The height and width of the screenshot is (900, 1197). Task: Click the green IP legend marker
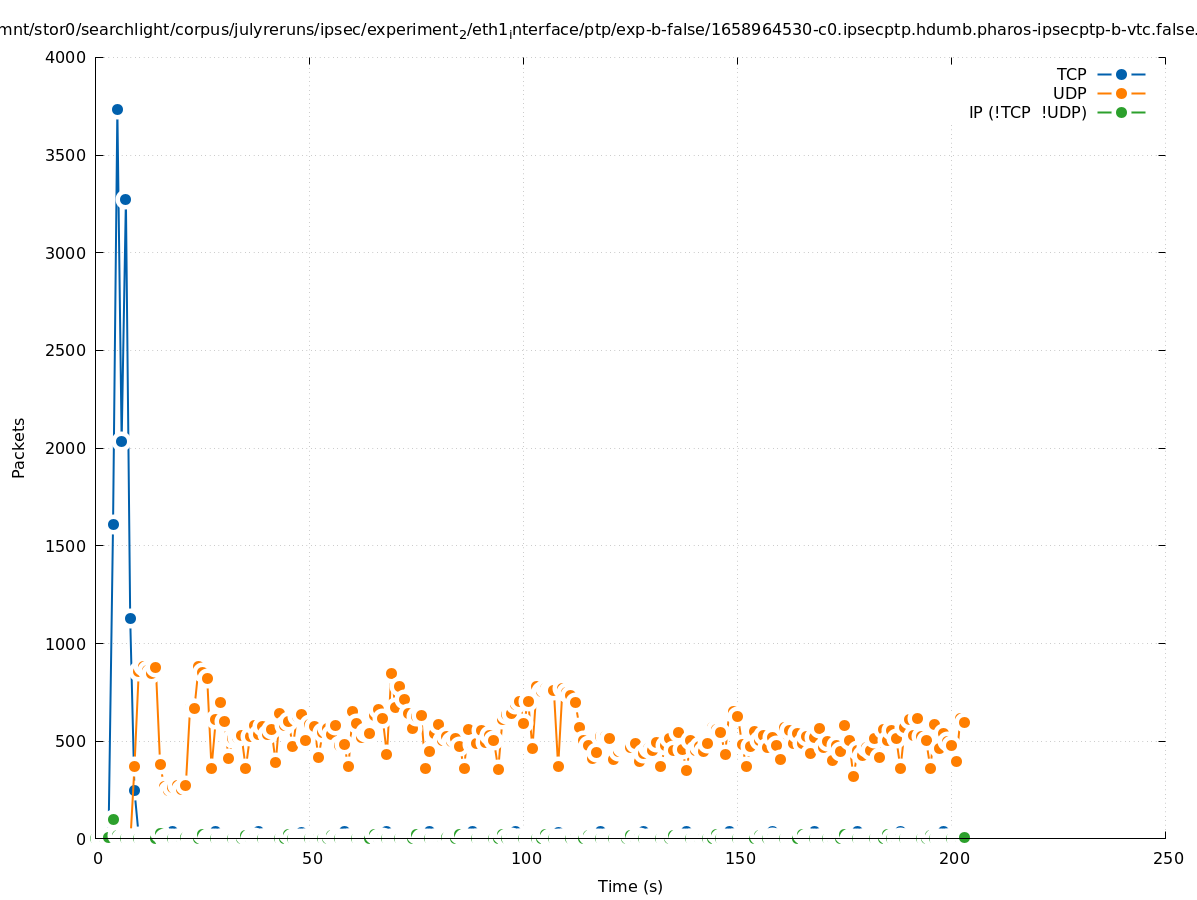(x=1121, y=112)
